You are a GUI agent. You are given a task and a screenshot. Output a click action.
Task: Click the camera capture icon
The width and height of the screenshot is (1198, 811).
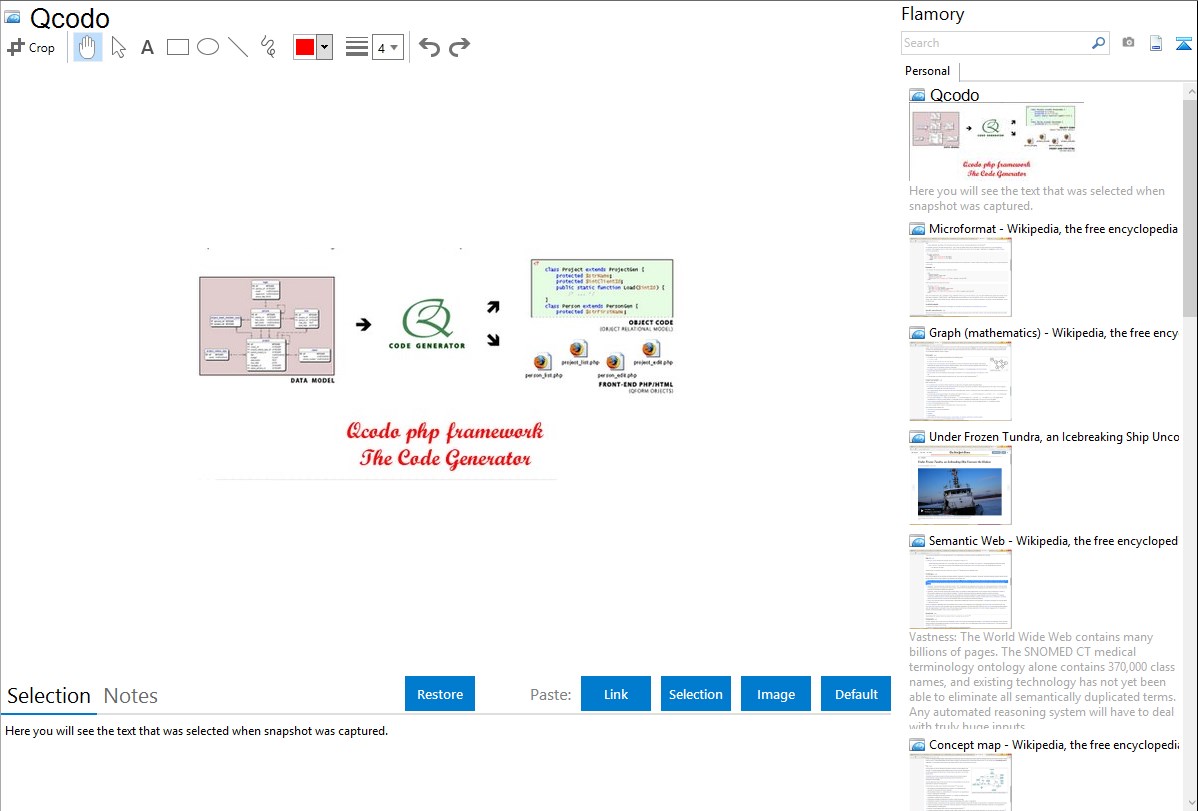(x=1128, y=43)
